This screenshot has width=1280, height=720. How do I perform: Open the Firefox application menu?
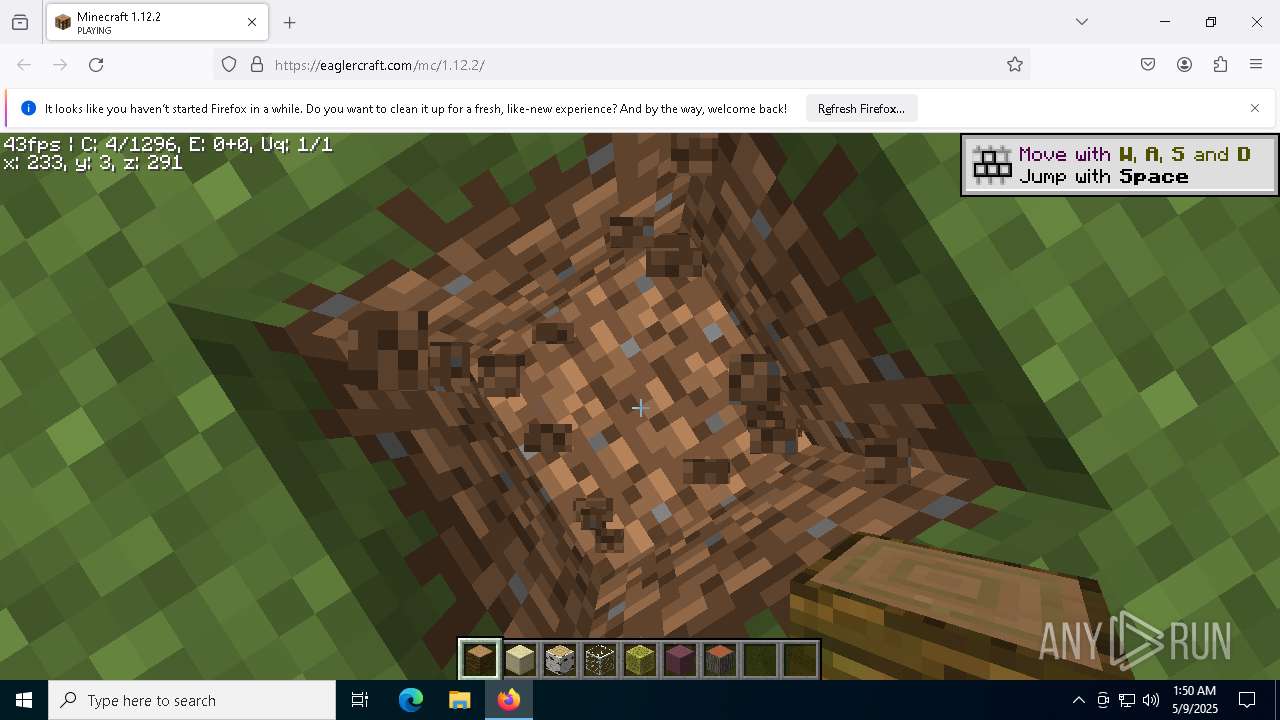[x=1256, y=65]
